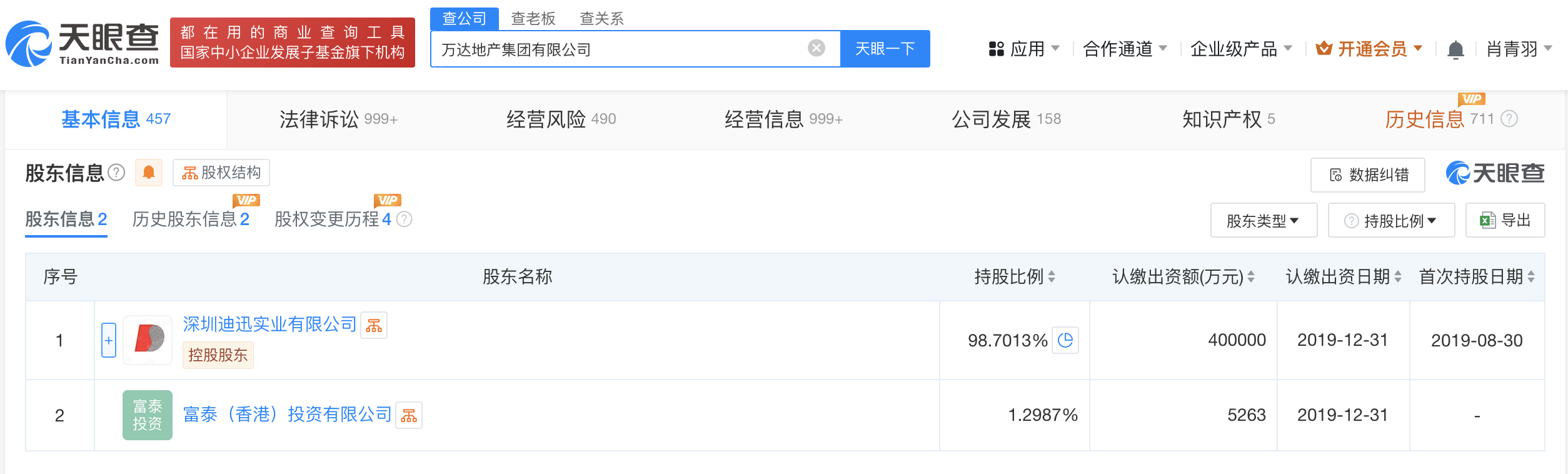This screenshot has height=474, width=1568.
Task: Click the TianYanCha logo
Action: coord(83,43)
